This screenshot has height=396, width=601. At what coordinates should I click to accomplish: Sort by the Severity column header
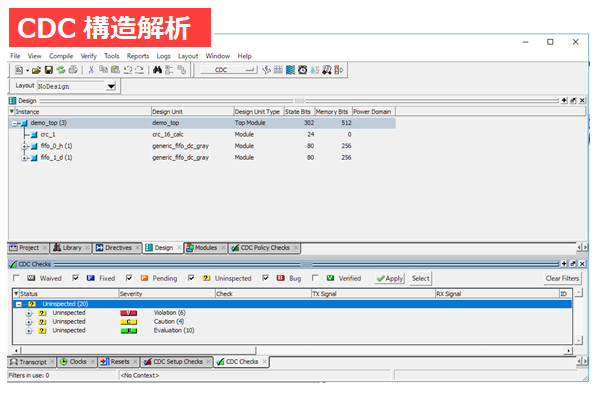167,294
